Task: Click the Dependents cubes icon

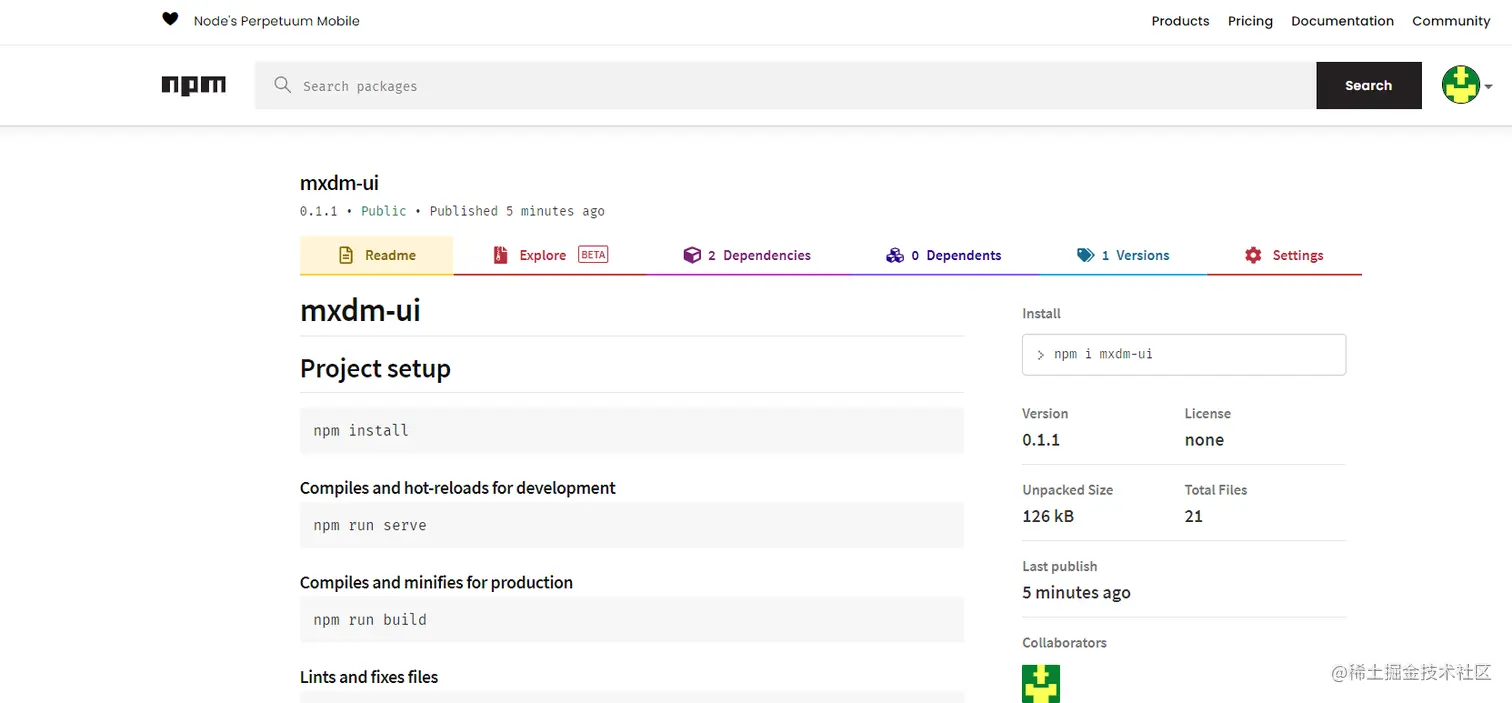Action: coord(895,255)
